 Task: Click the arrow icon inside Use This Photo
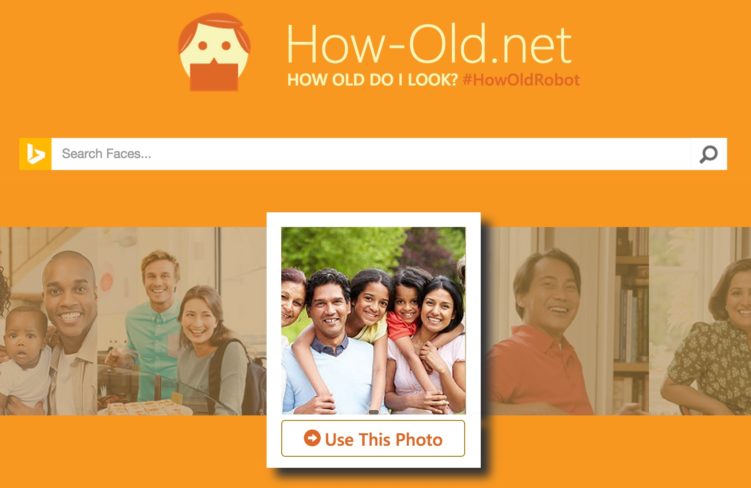coord(312,438)
